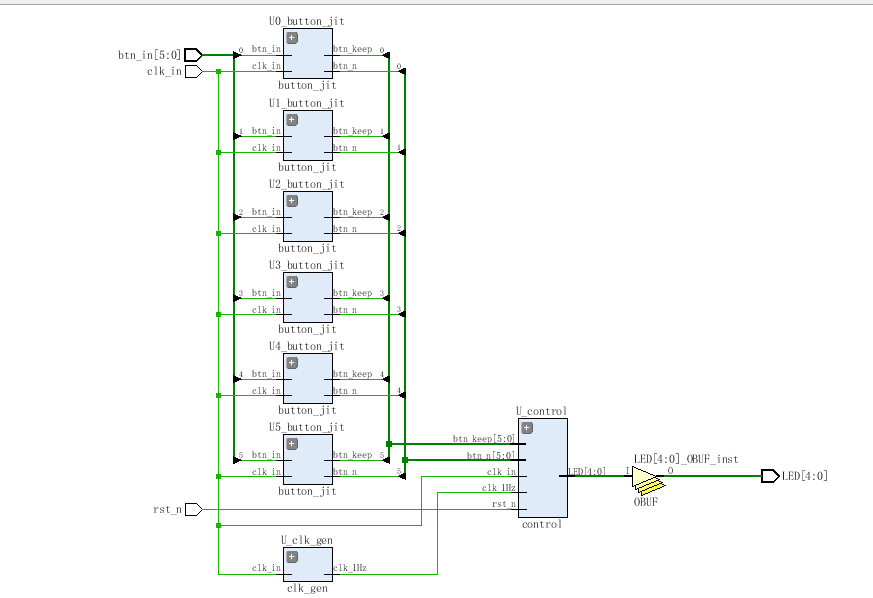Click the btn_keep pin on U0_button_jit
Screen dimensions: 873x598
[x=352, y=49]
